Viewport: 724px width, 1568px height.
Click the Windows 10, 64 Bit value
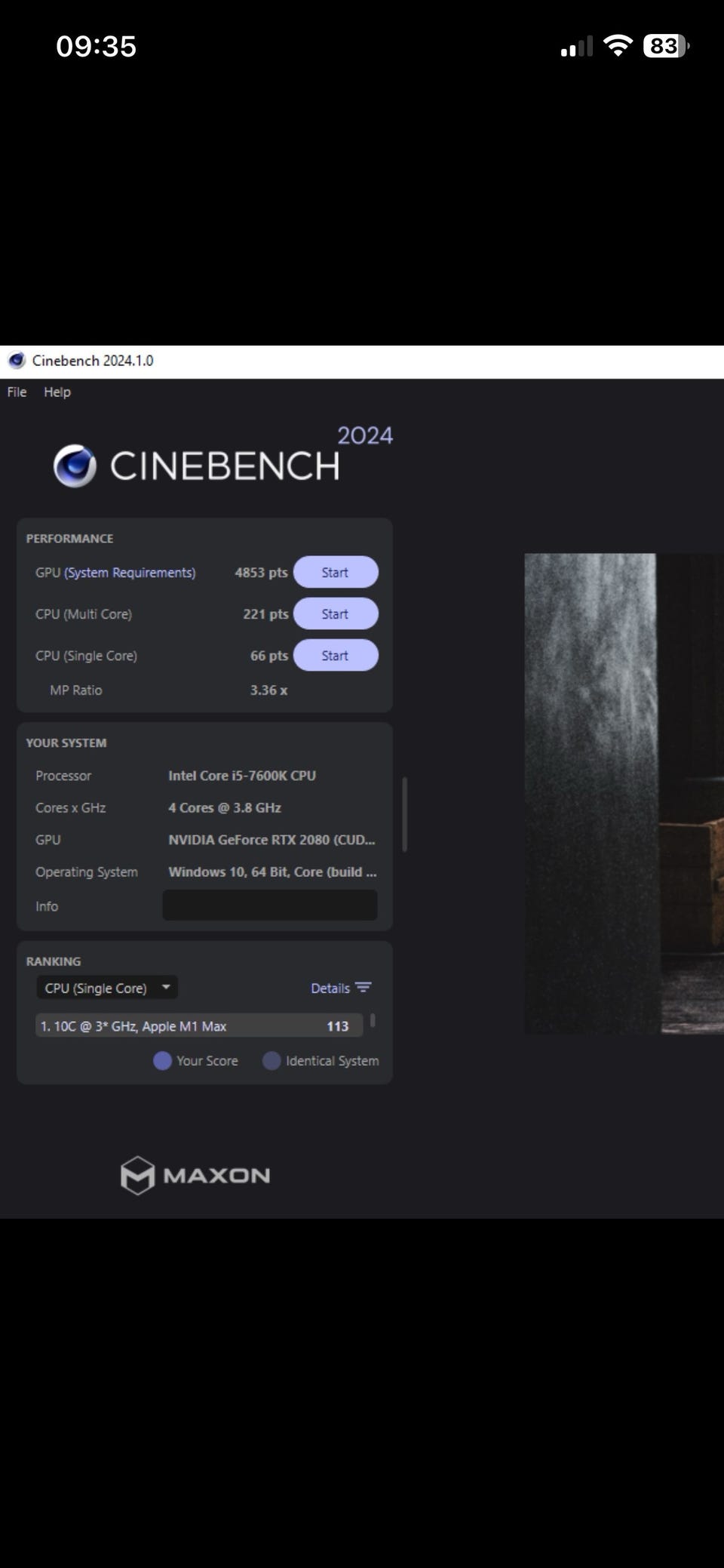(272, 872)
